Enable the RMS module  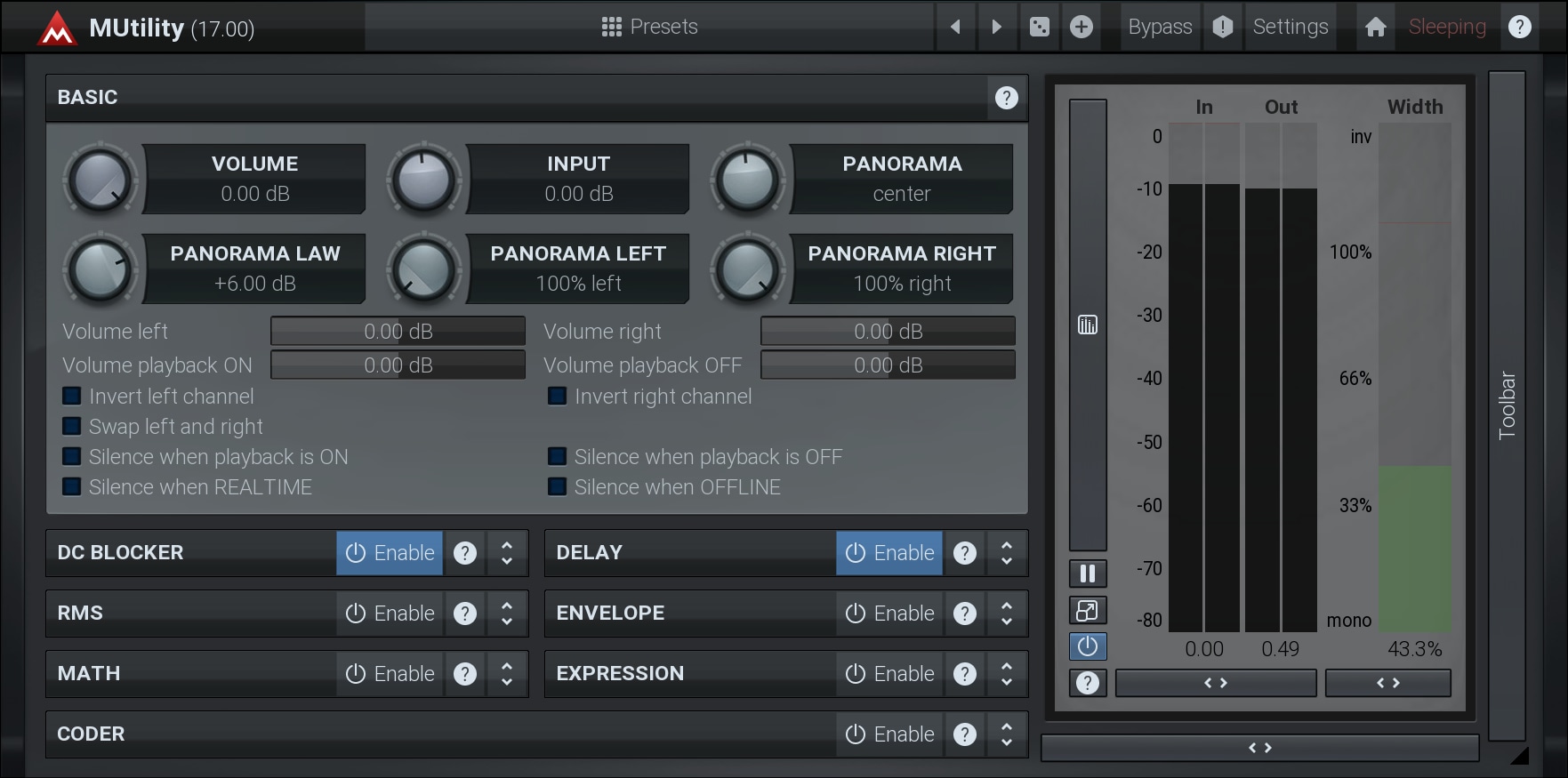pos(390,614)
